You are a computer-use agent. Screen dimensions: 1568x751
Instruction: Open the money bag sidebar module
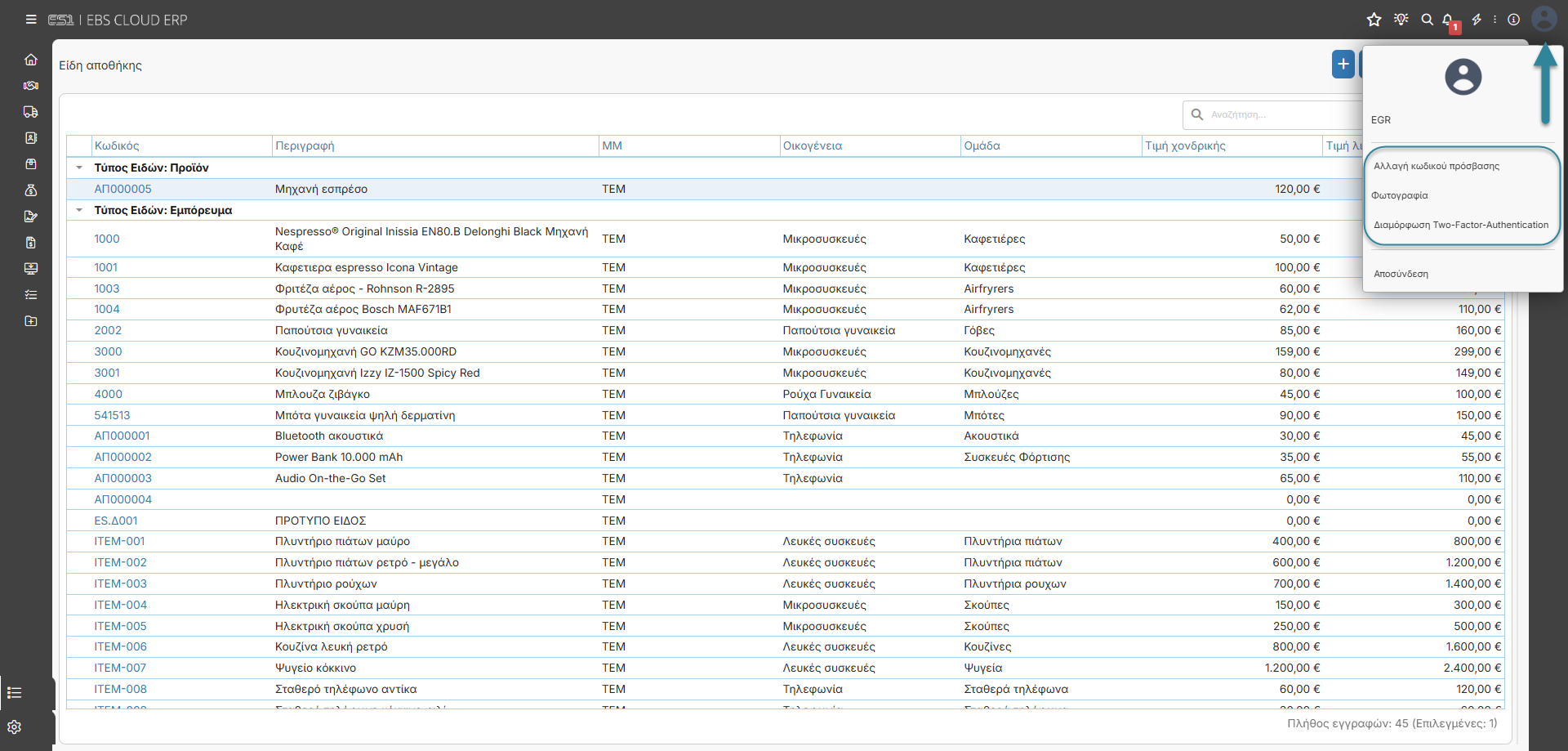tap(31, 190)
